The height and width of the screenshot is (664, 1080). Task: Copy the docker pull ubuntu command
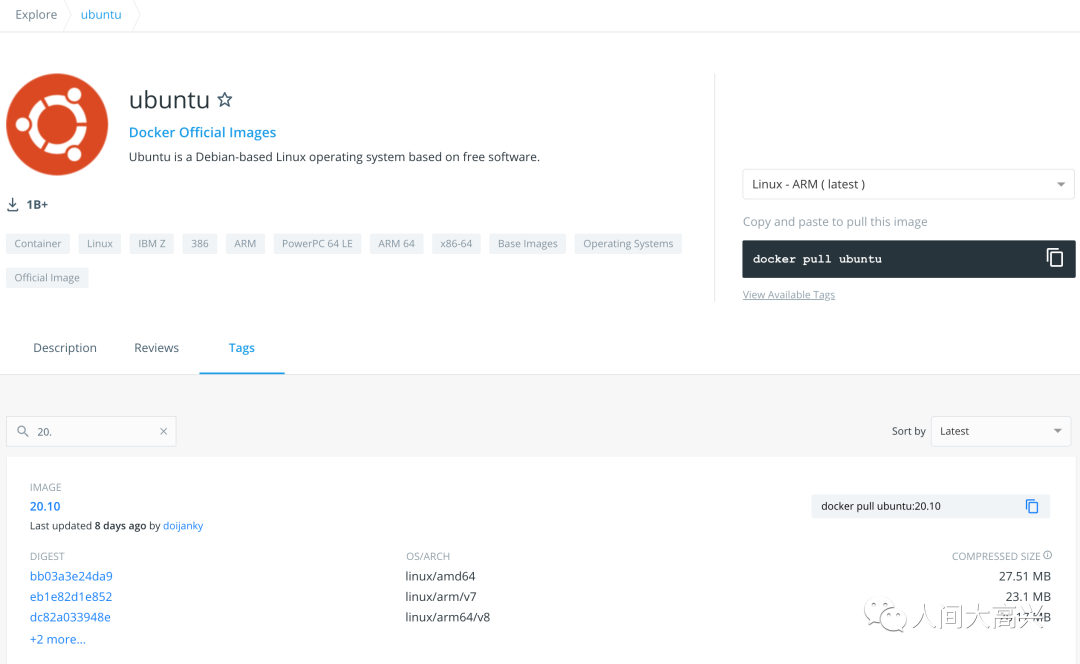click(1055, 258)
